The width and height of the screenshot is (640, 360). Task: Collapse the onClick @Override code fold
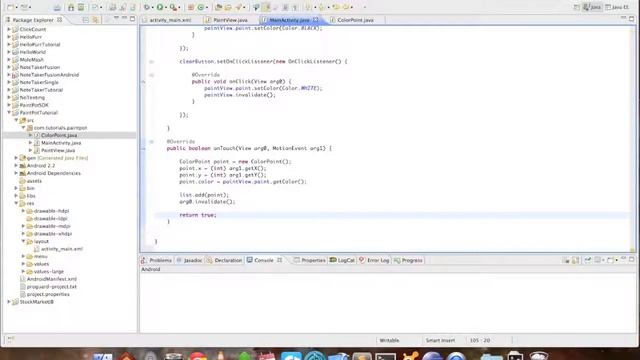(151, 75)
